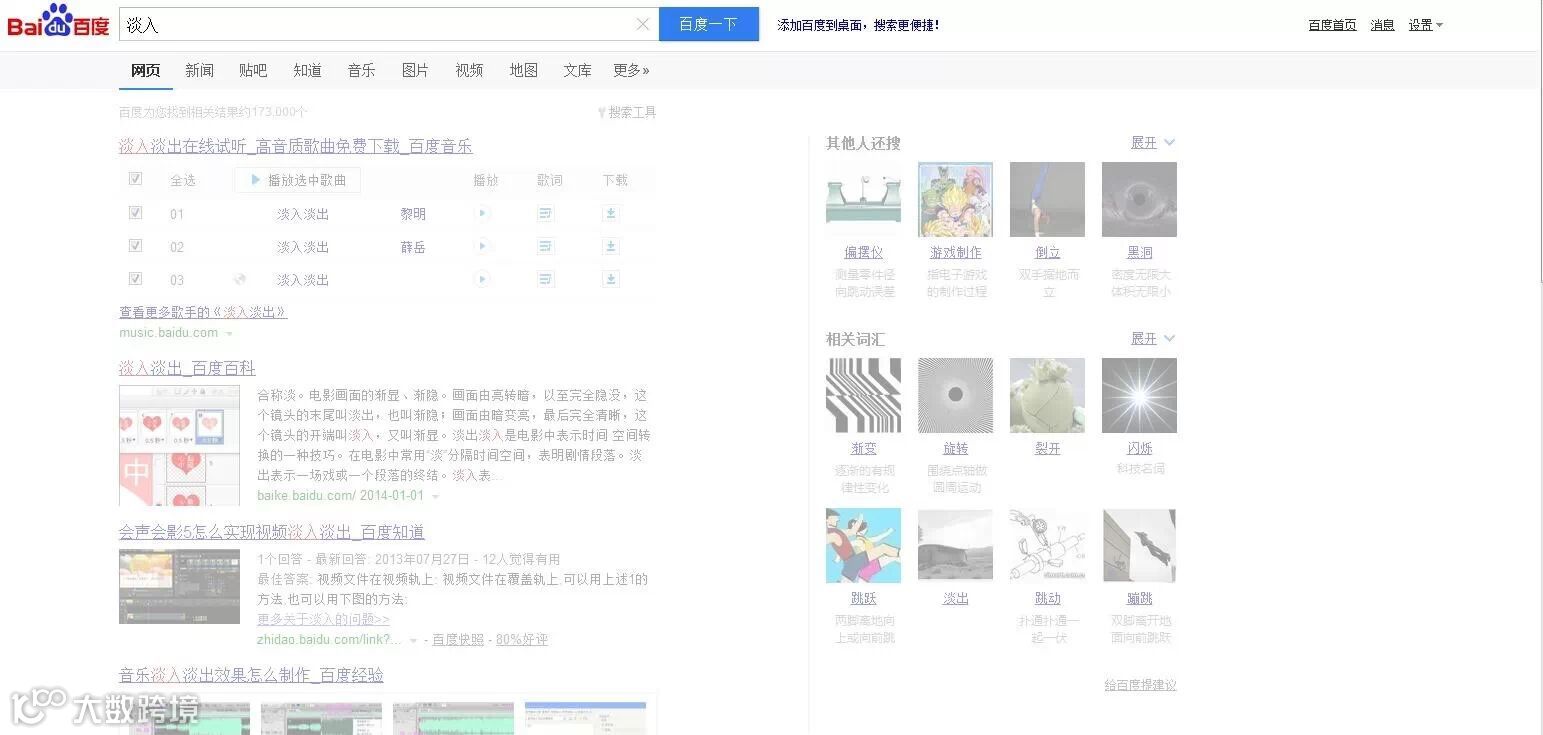
Task: Expand the 其他人还搜 section with 展开
Action: [1153, 143]
